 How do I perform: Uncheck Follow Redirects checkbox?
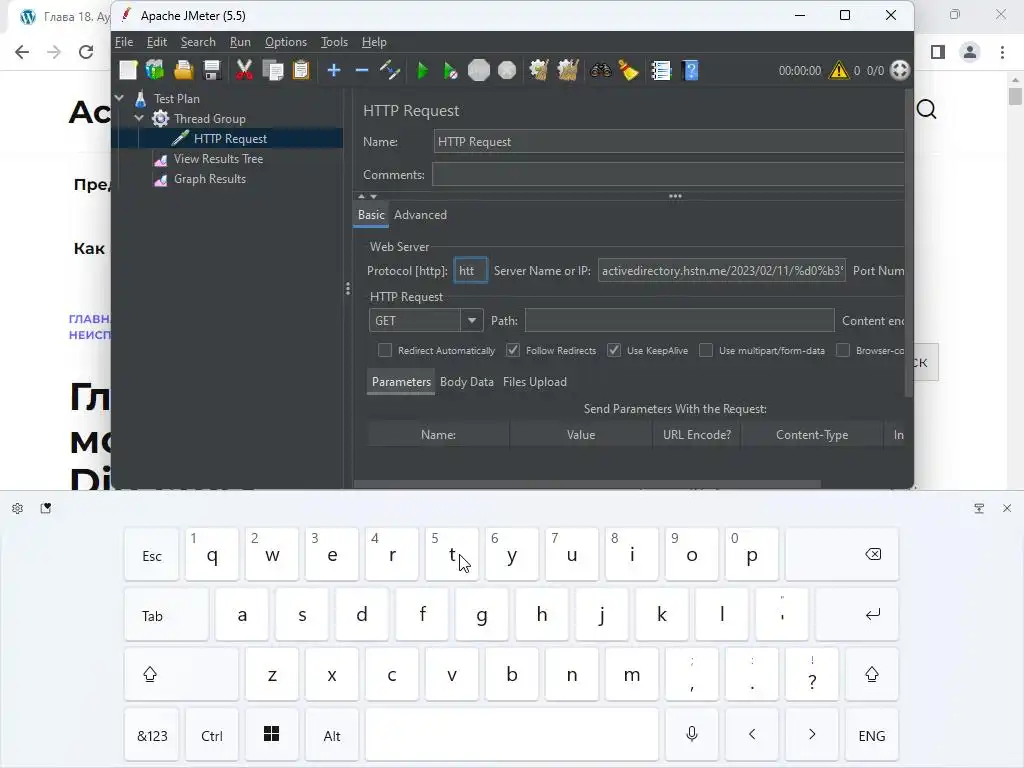tap(513, 351)
